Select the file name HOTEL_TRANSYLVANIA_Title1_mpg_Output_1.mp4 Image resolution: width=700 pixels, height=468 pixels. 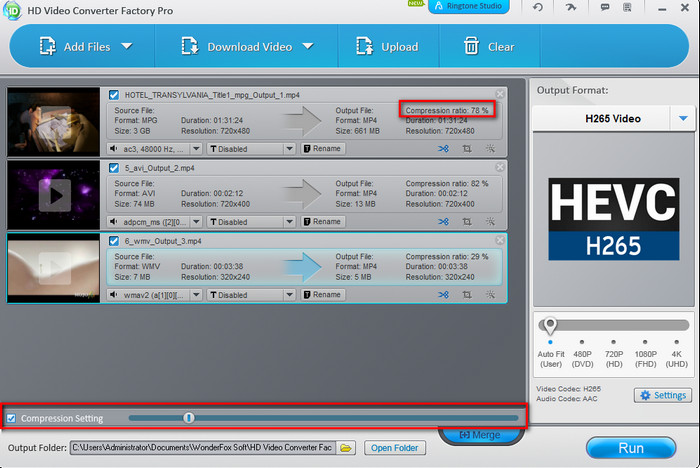click(x=212, y=95)
